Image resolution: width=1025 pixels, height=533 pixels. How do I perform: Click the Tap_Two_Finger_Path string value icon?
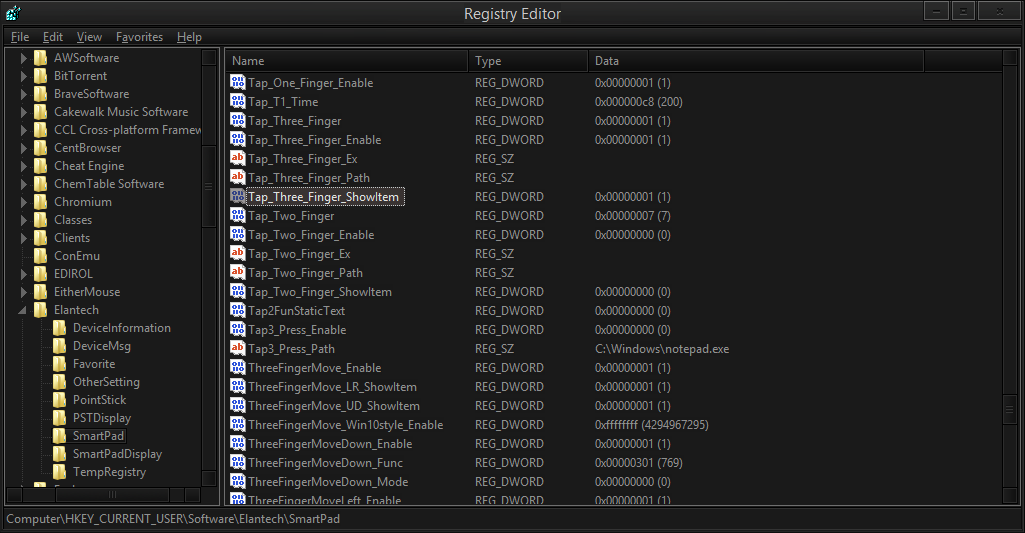tap(238, 273)
